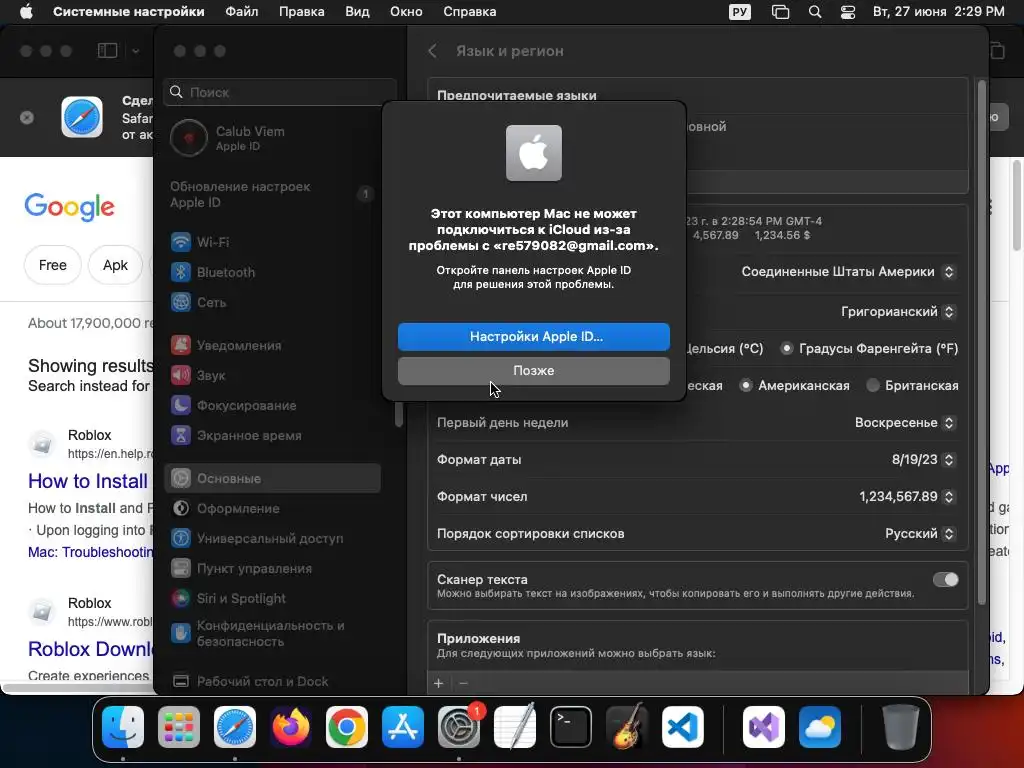The width and height of the screenshot is (1024, 768).
Task: Click the Free filter chip in Google
Action: click(53, 265)
